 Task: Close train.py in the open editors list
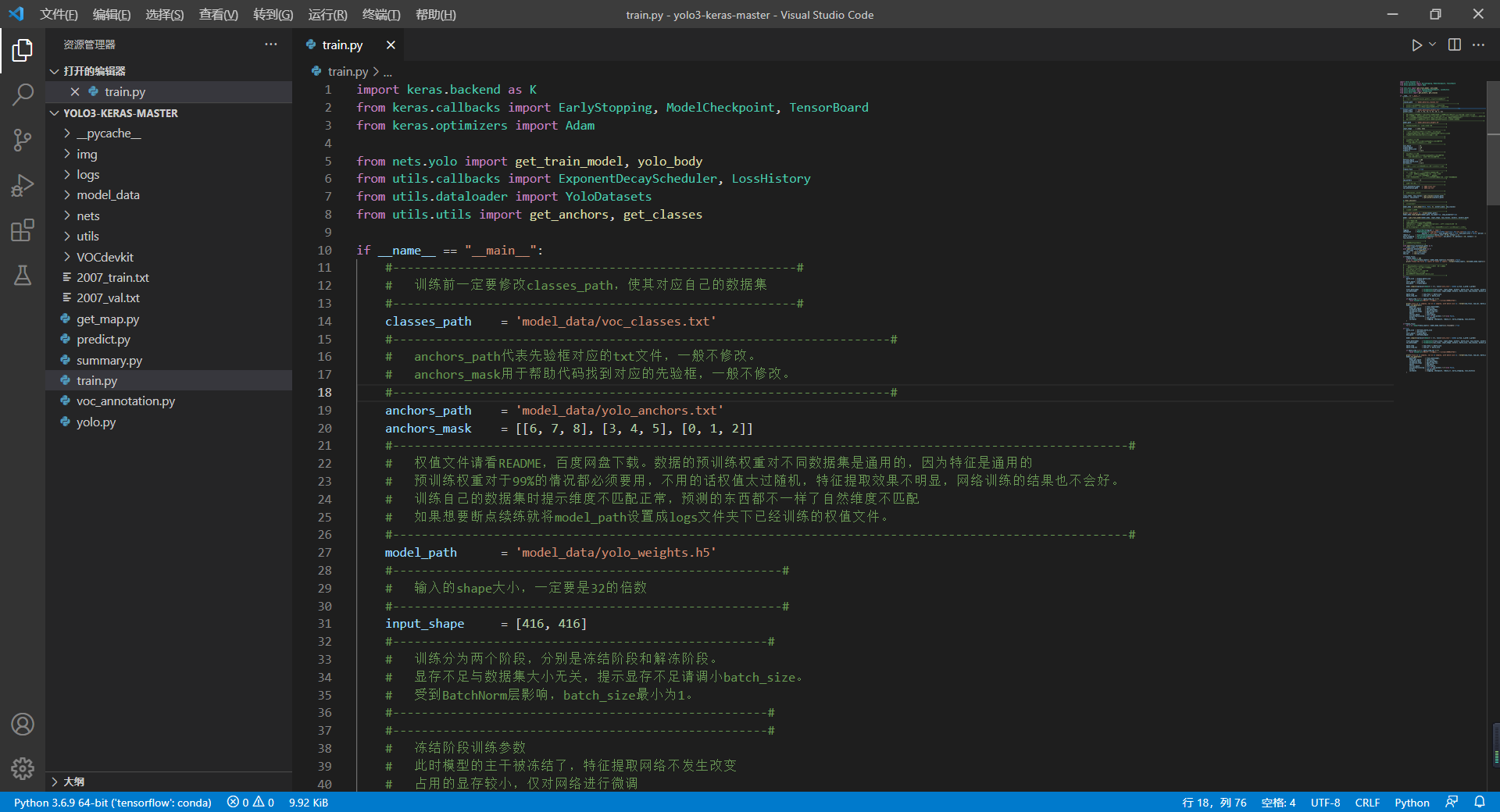pyautogui.click(x=75, y=91)
